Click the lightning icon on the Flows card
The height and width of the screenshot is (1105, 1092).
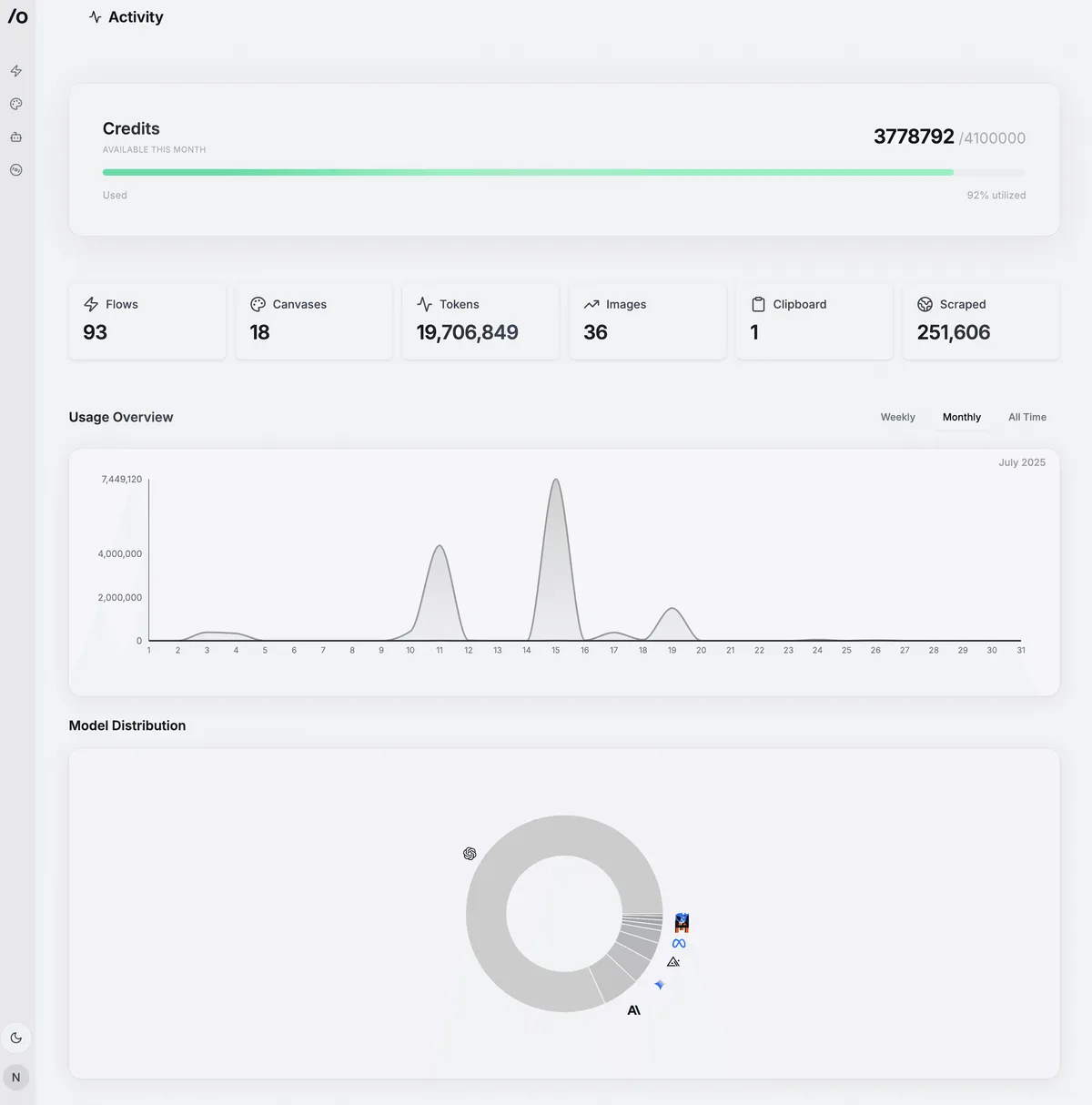(x=91, y=304)
